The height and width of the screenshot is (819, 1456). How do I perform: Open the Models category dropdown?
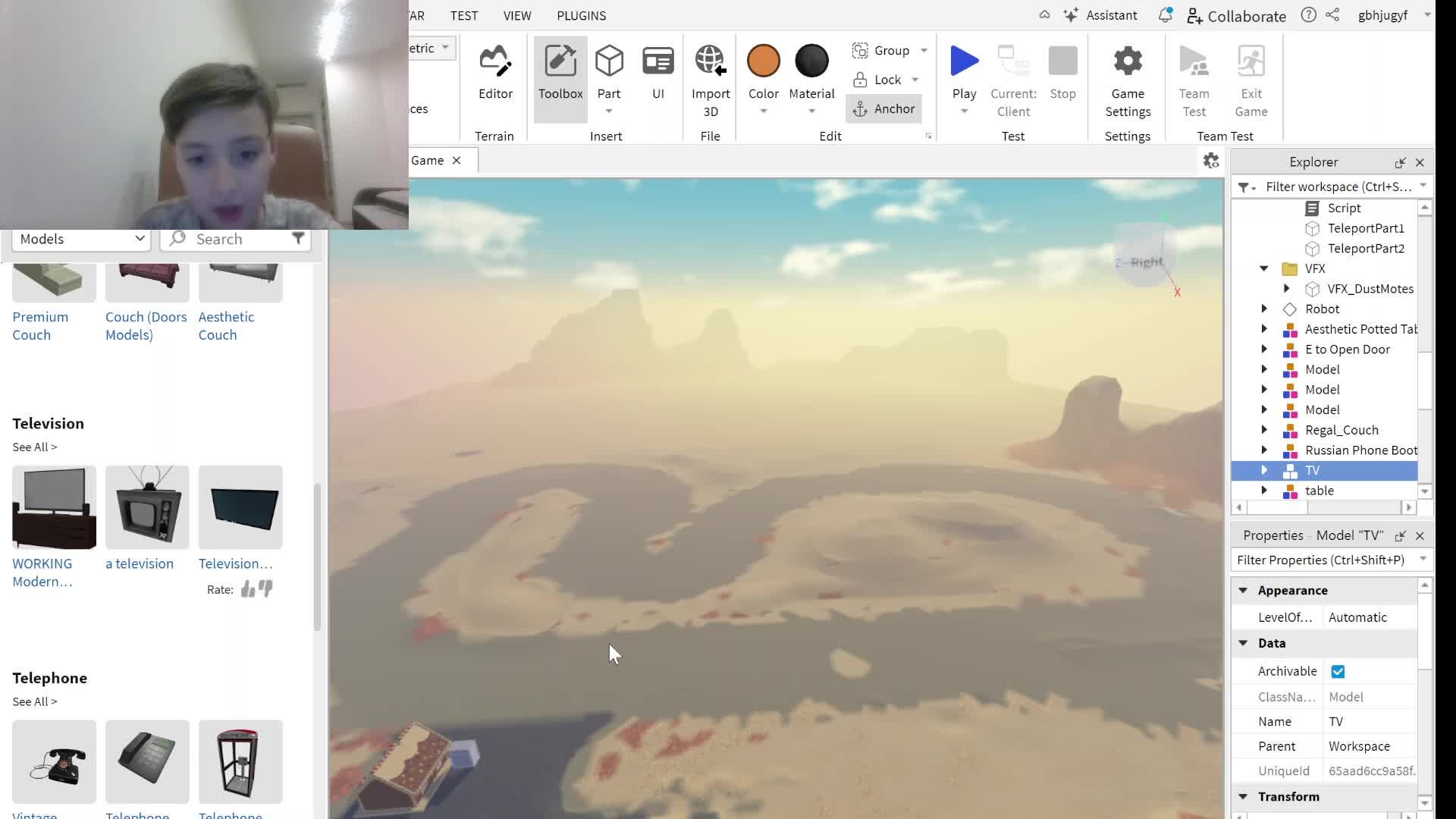(x=81, y=239)
